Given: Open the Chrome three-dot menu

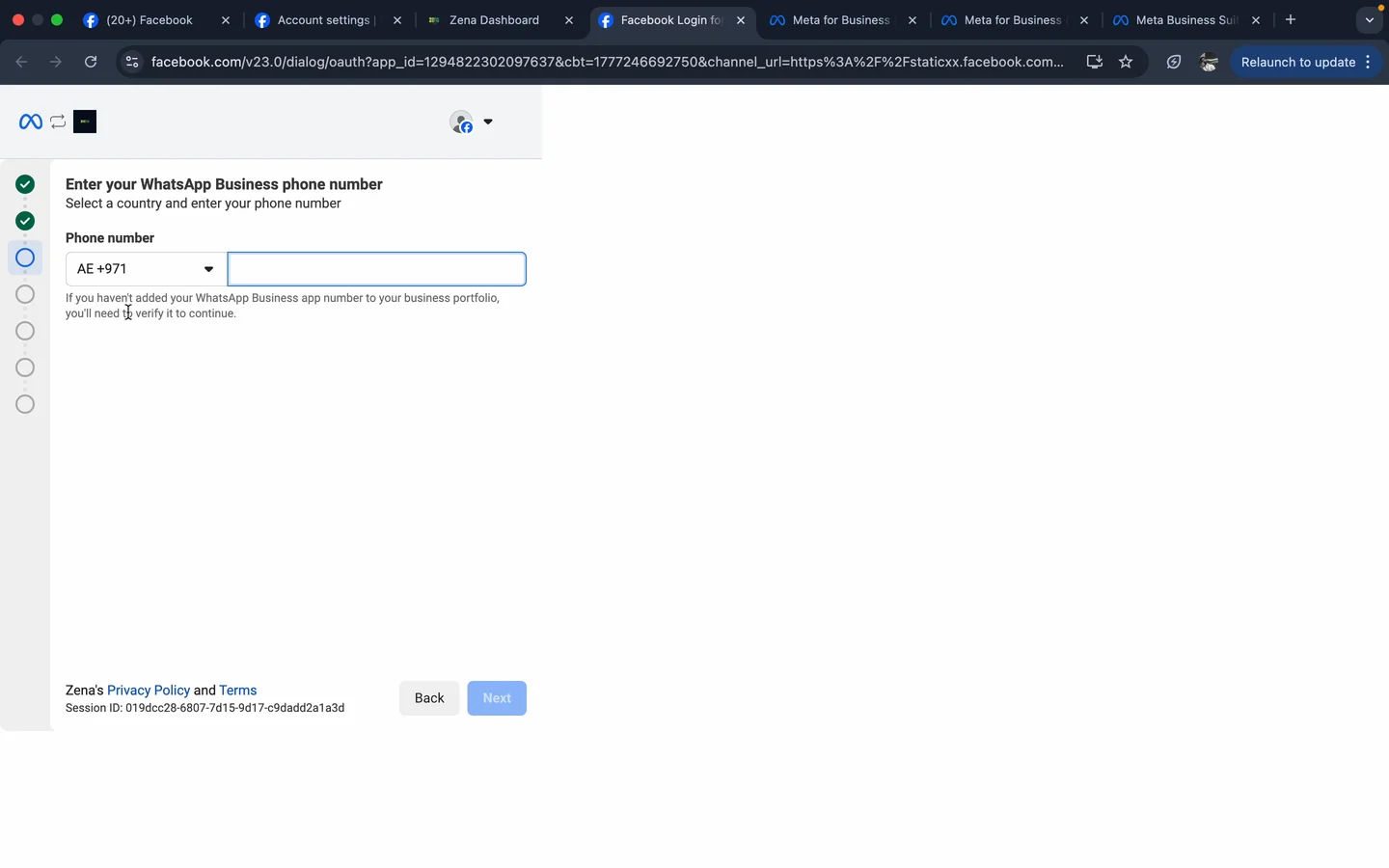Looking at the screenshot, I should [x=1369, y=62].
